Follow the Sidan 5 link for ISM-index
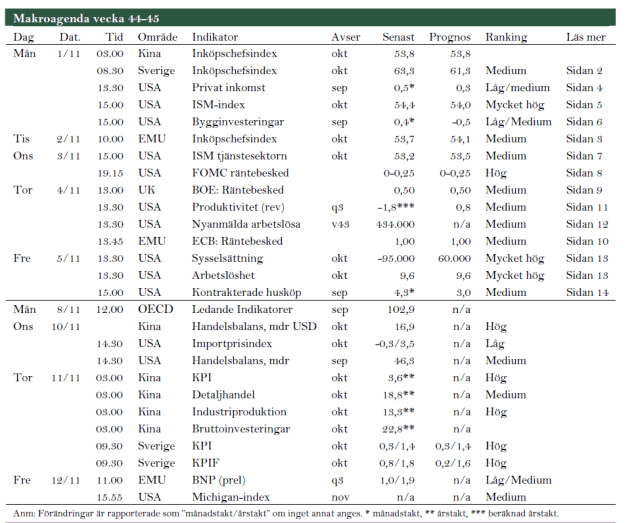 (x=584, y=104)
